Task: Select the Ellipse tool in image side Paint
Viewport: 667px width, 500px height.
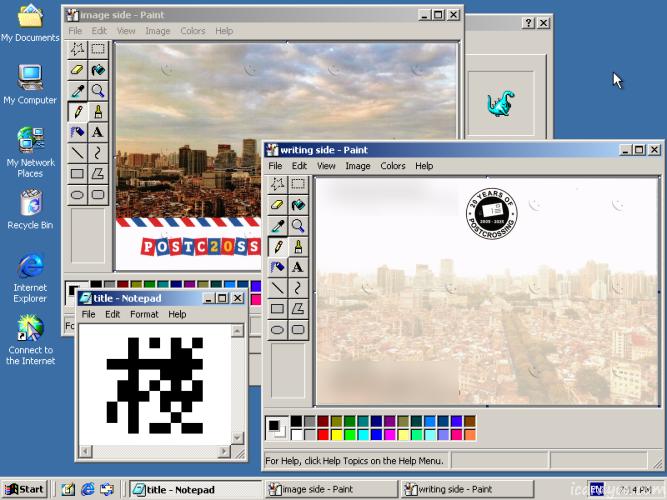Action: click(77, 194)
